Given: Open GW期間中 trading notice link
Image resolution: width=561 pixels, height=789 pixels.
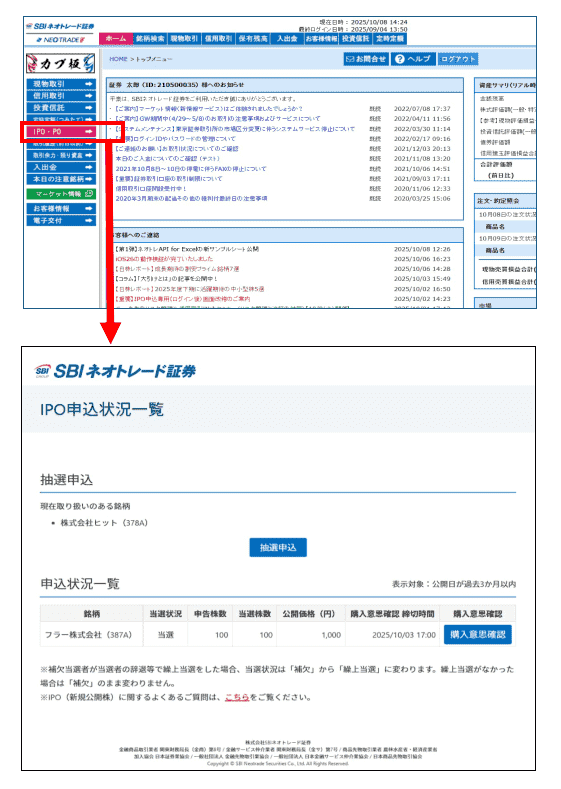Looking at the screenshot, I should 217,119.
